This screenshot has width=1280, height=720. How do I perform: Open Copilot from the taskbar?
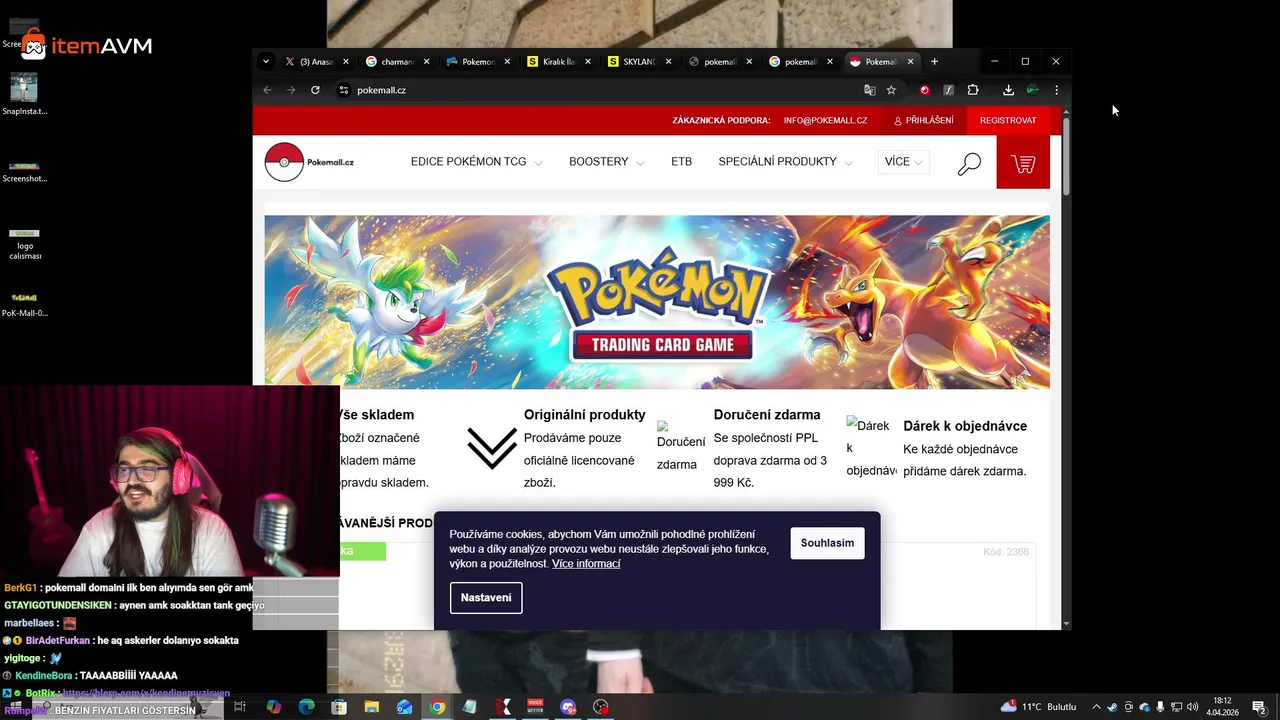tap(273, 707)
